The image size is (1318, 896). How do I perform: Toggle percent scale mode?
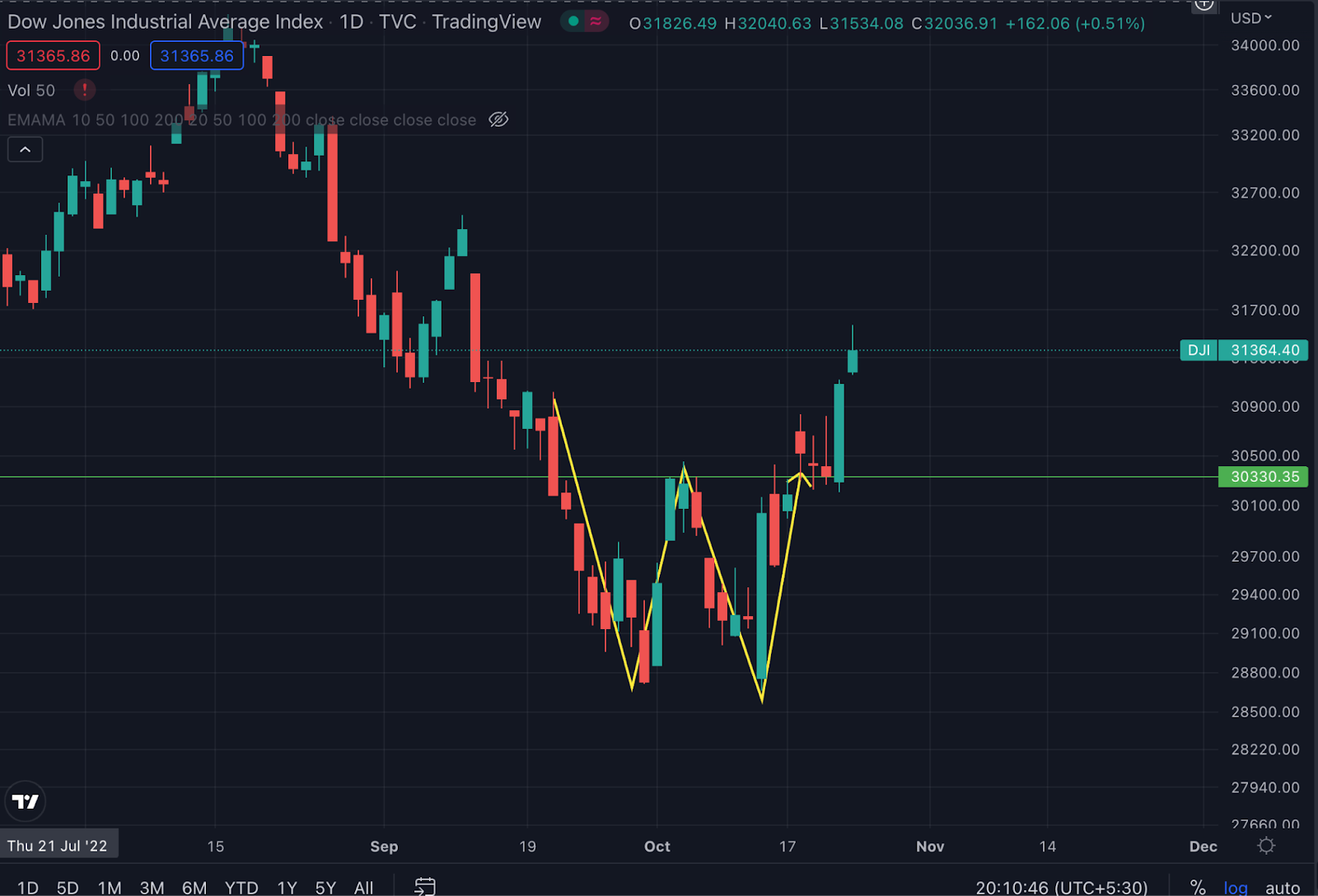coord(1198,887)
